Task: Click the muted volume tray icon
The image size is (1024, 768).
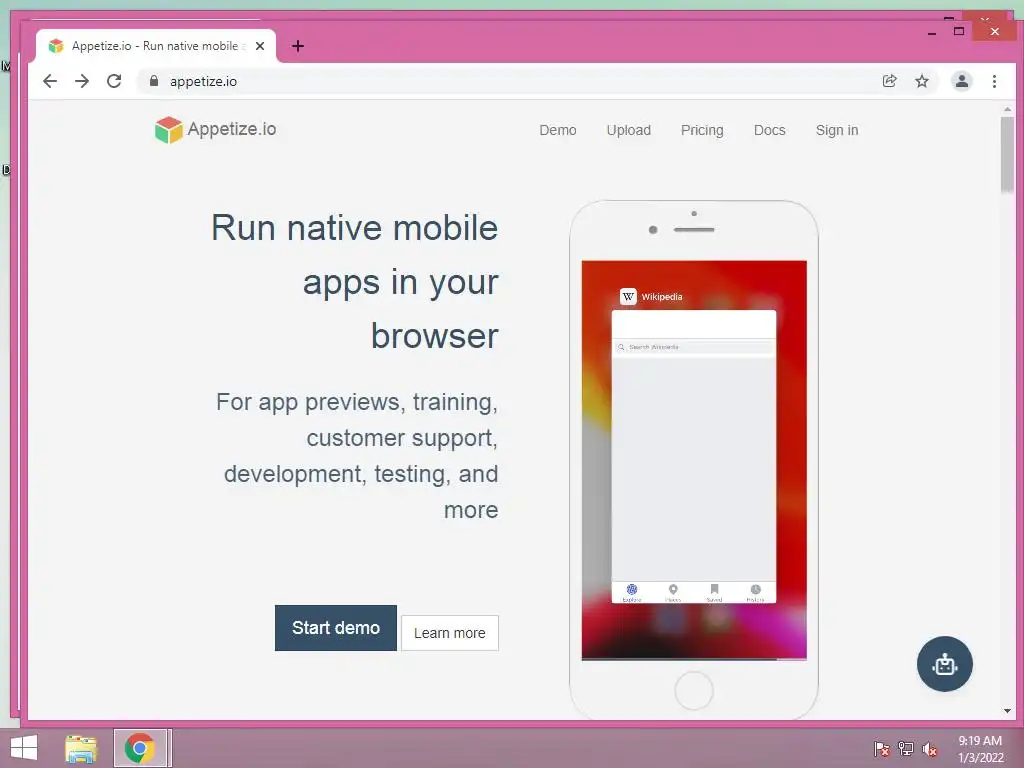Action: tap(929, 749)
